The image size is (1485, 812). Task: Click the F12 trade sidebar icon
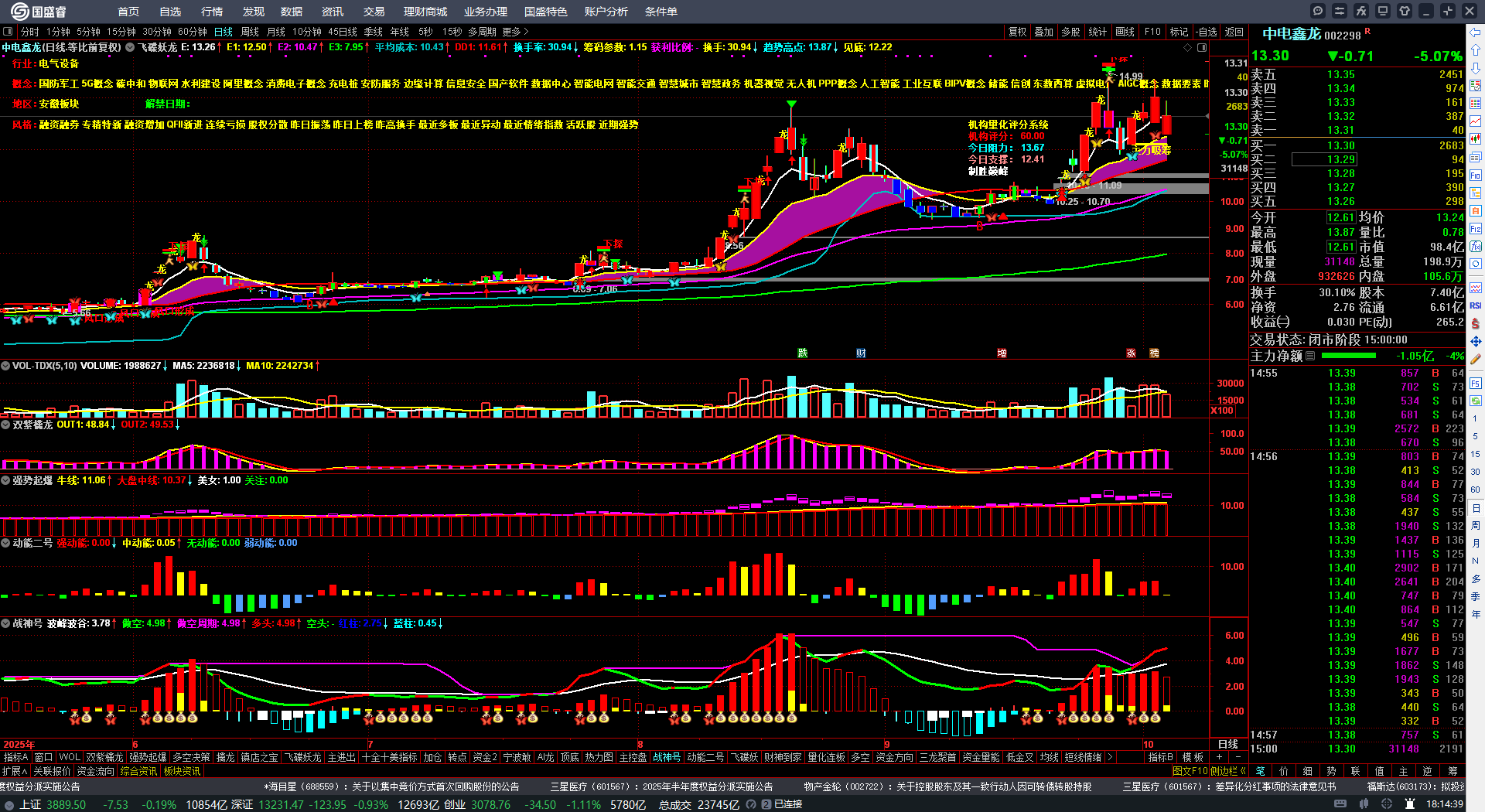1476,229
